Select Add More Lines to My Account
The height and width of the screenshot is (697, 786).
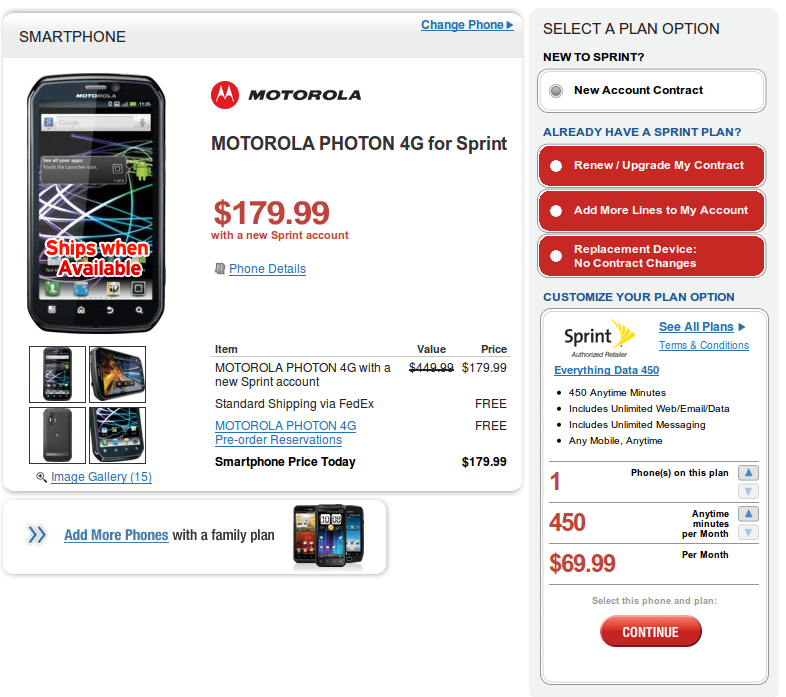557,211
